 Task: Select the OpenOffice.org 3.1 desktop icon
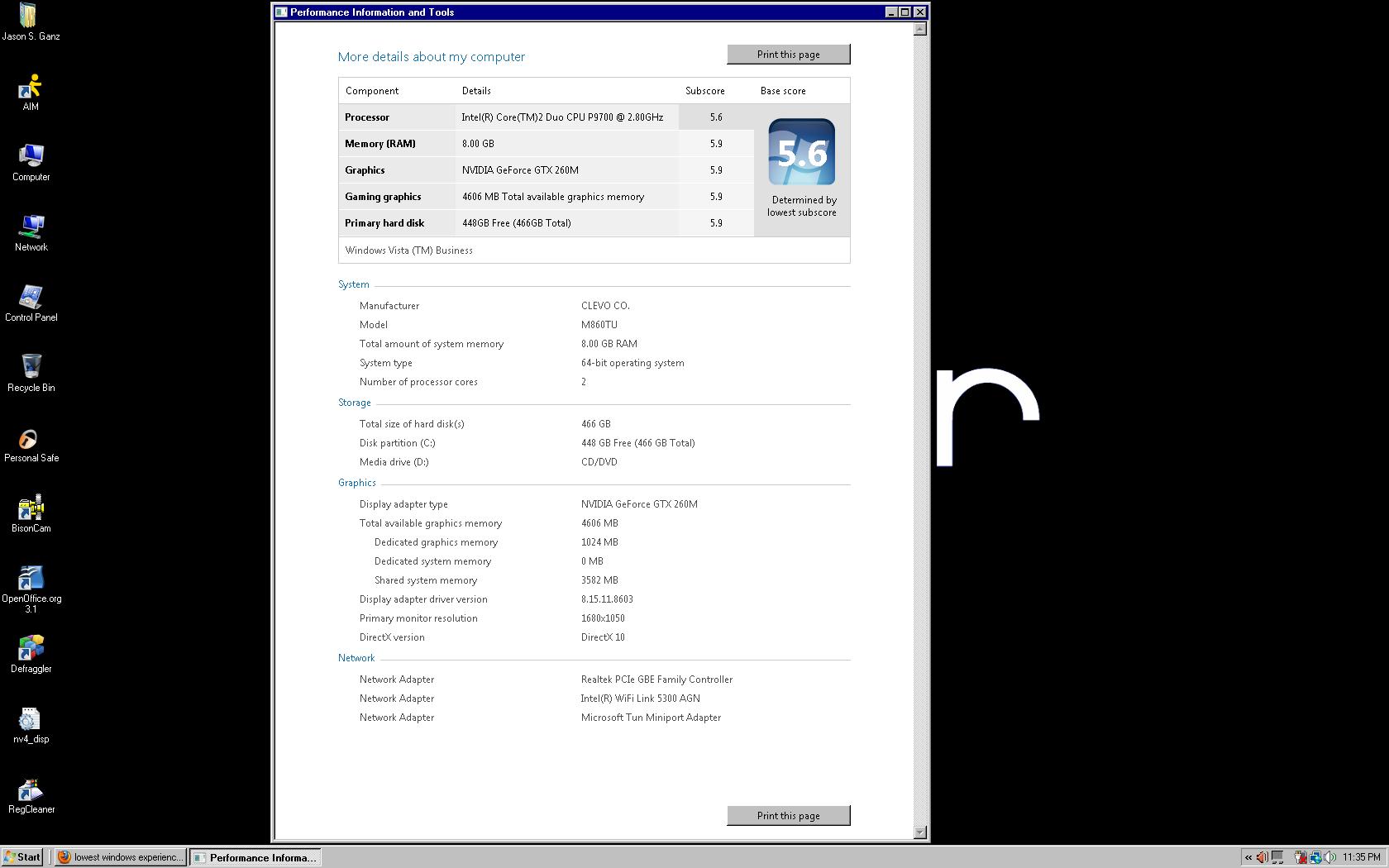pos(31,589)
